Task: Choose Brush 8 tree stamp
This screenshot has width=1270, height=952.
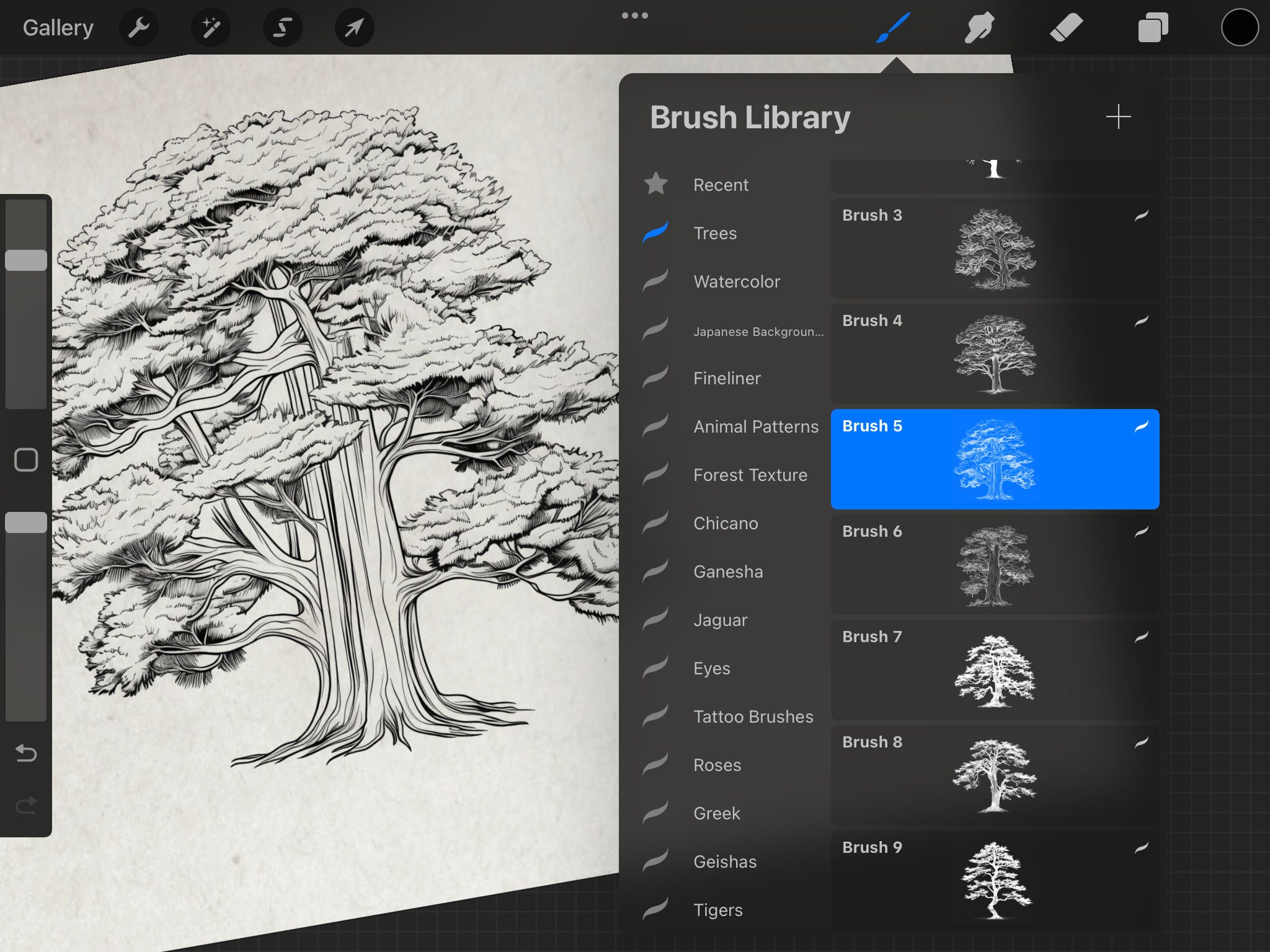Action: coord(995,775)
